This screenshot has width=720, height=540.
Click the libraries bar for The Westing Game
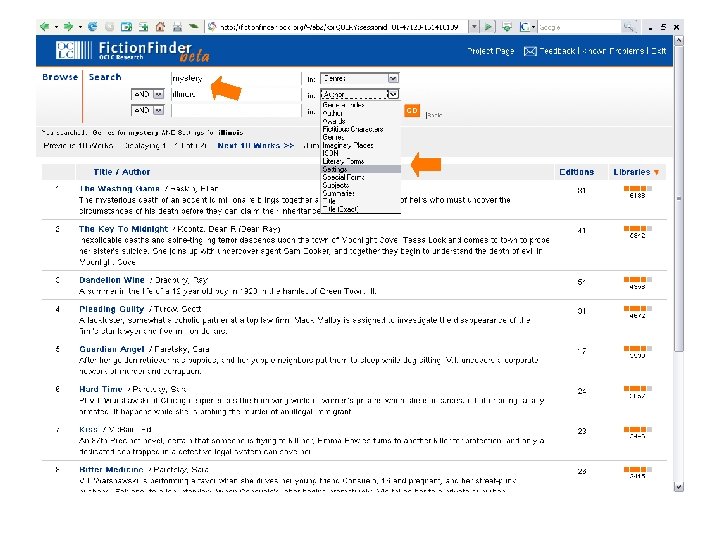(x=637, y=189)
